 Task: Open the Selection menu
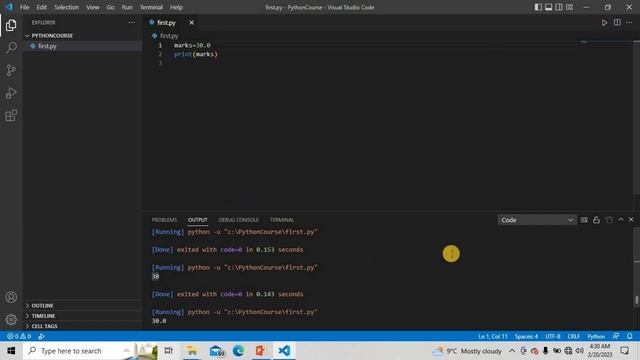(x=67, y=7)
